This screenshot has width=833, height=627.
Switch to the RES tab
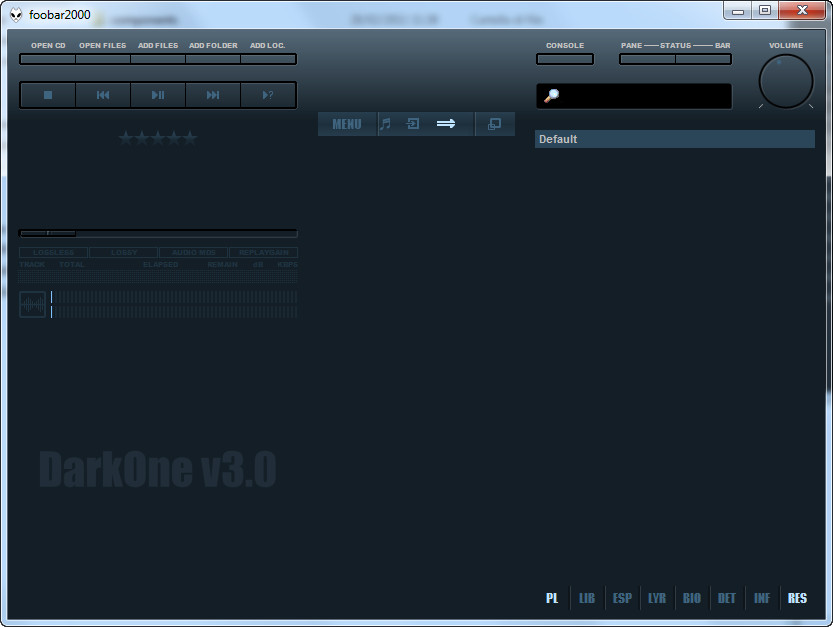tap(797, 598)
